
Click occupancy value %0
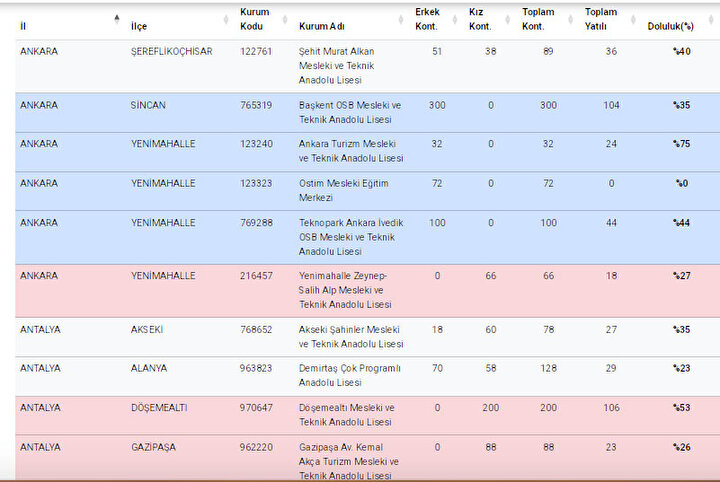682,183
